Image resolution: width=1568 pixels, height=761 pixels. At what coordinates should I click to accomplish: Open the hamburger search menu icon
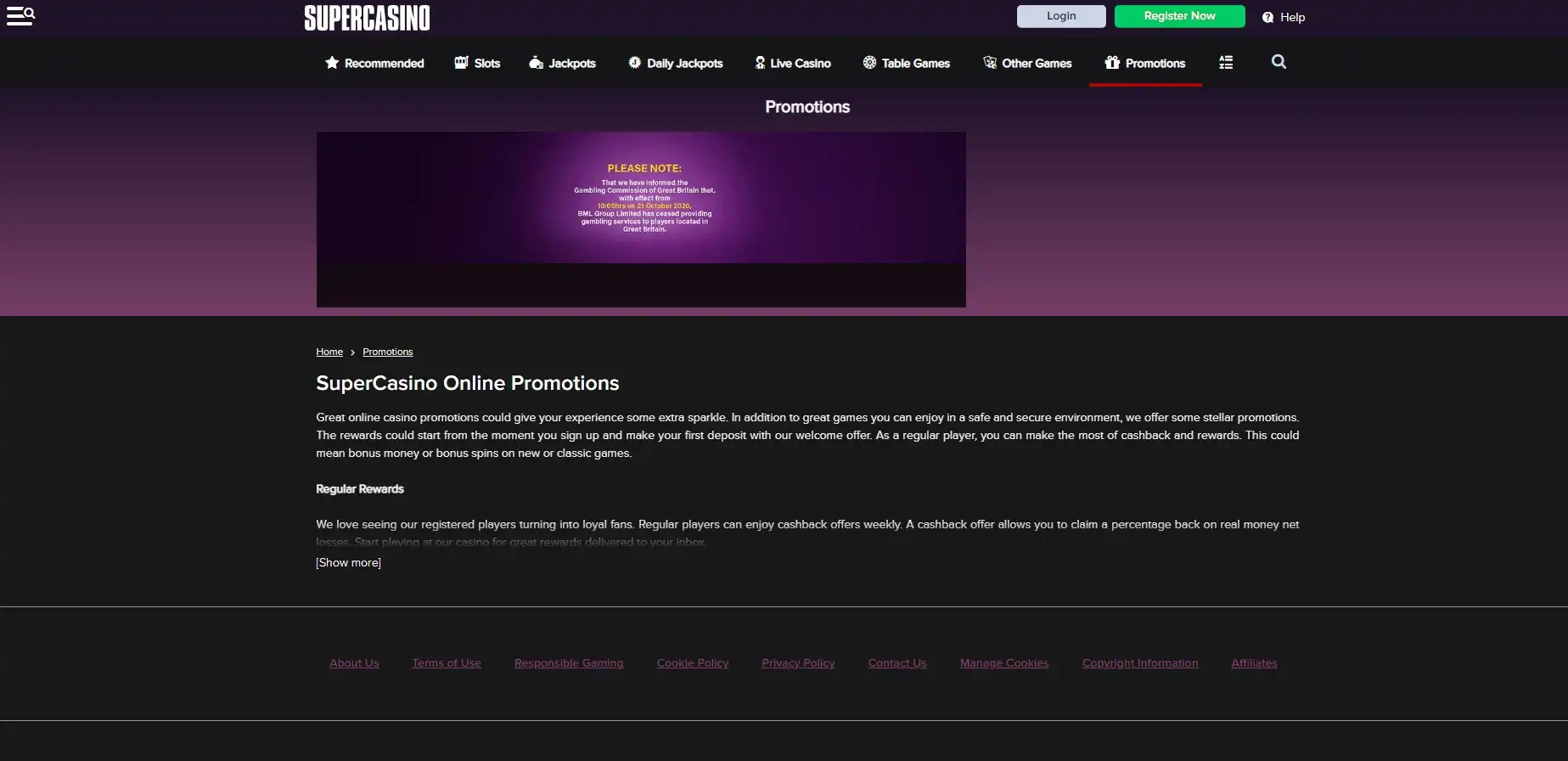point(21,16)
